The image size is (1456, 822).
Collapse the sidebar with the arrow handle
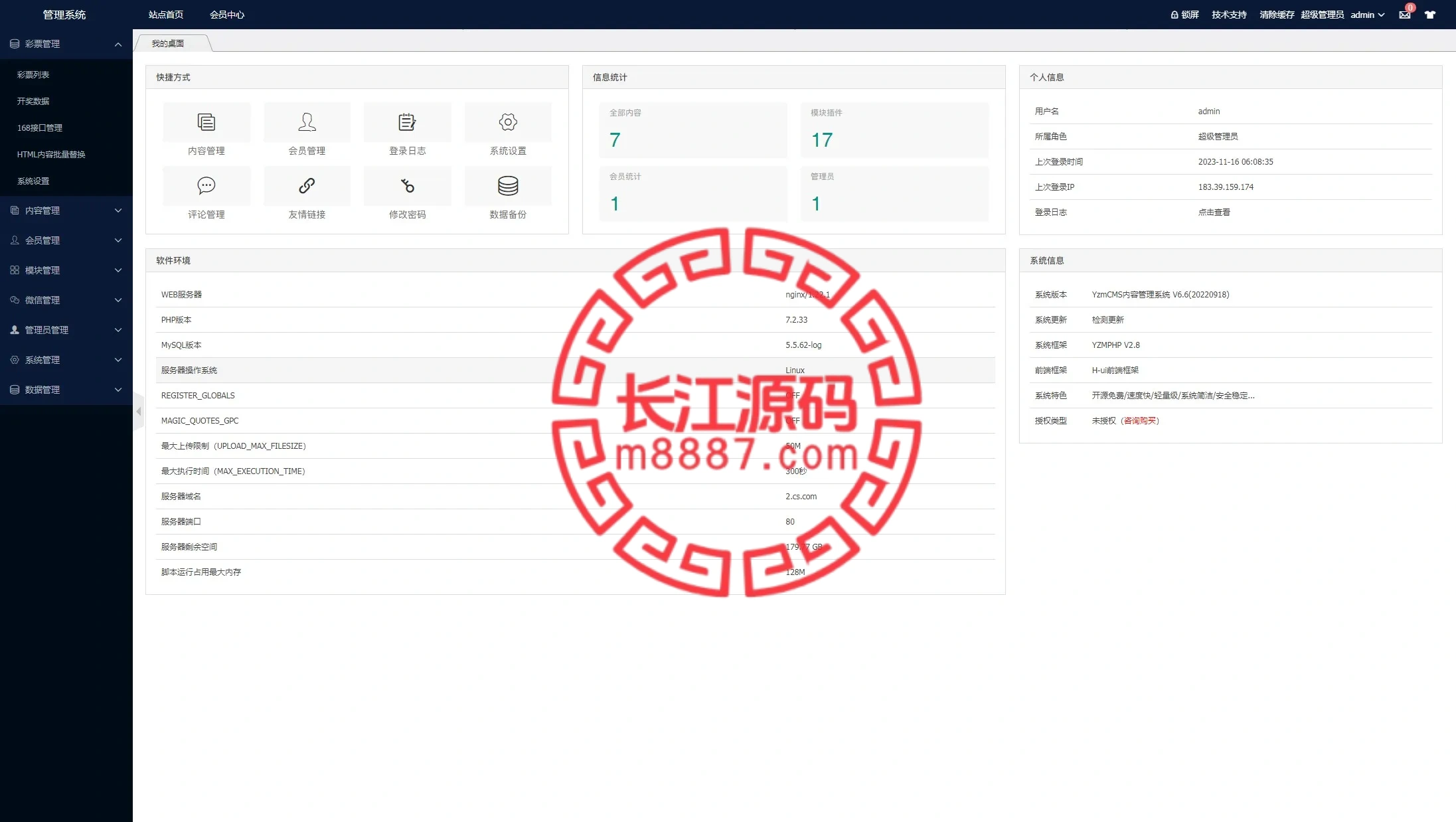[x=139, y=412]
